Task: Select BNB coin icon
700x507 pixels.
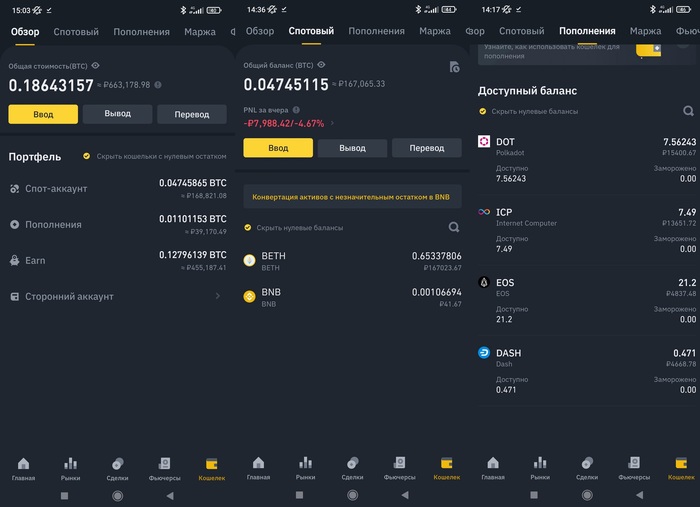Action: click(249, 296)
